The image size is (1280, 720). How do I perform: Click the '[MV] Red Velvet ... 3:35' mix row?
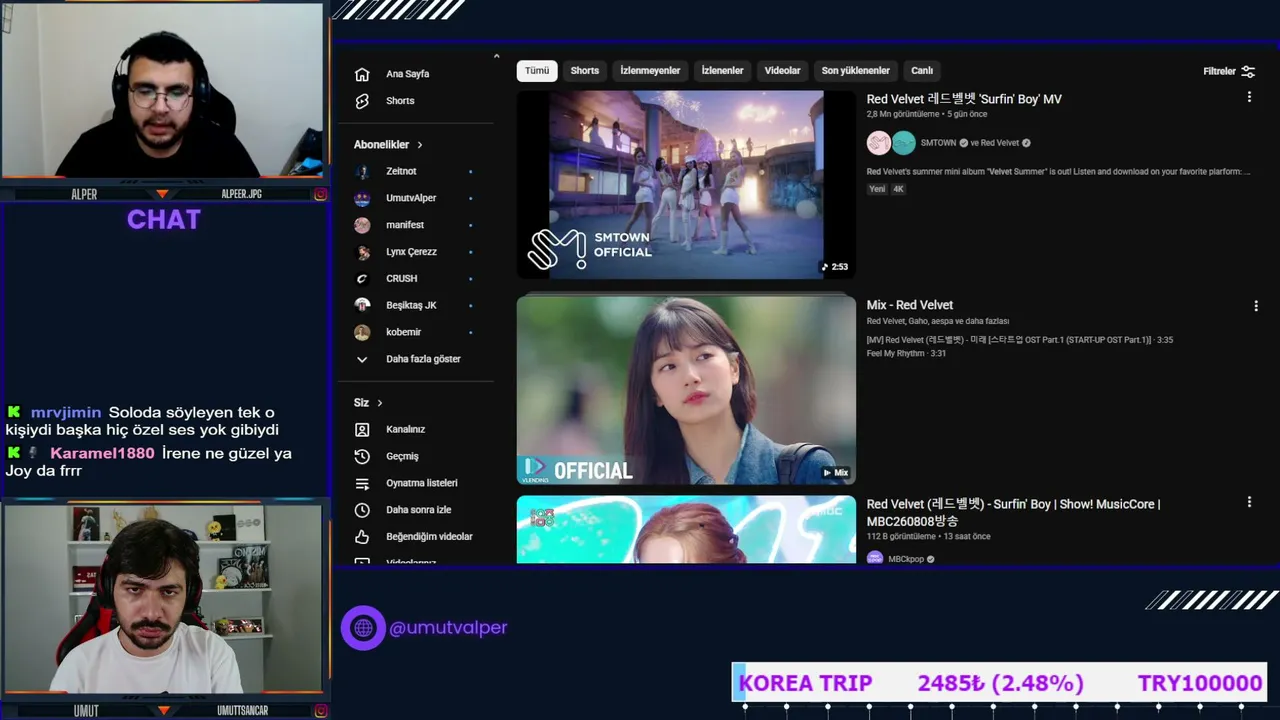click(x=1020, y=340)
